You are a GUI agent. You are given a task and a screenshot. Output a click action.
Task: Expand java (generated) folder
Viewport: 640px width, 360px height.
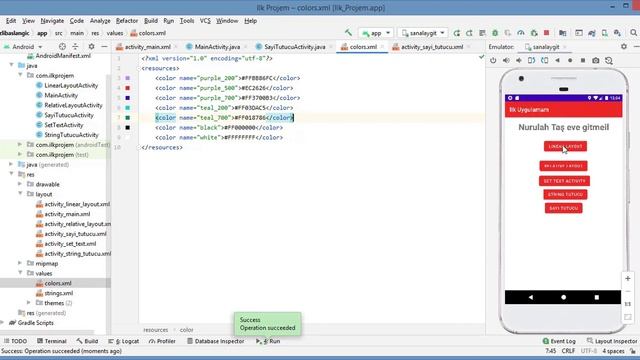point(11,164)
